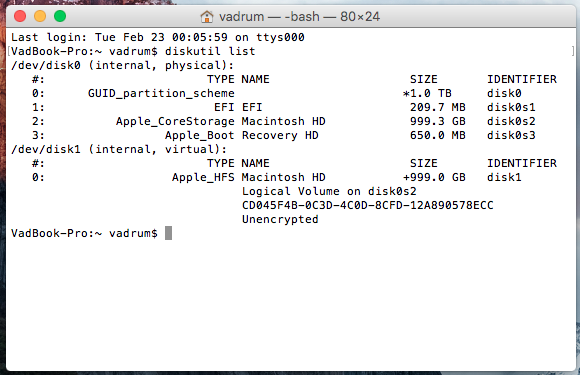This screenshot has width=580, height=375.
Task: Click the '999.3 GB' size value
Action: pyautogui.click(x=438, y=121)
